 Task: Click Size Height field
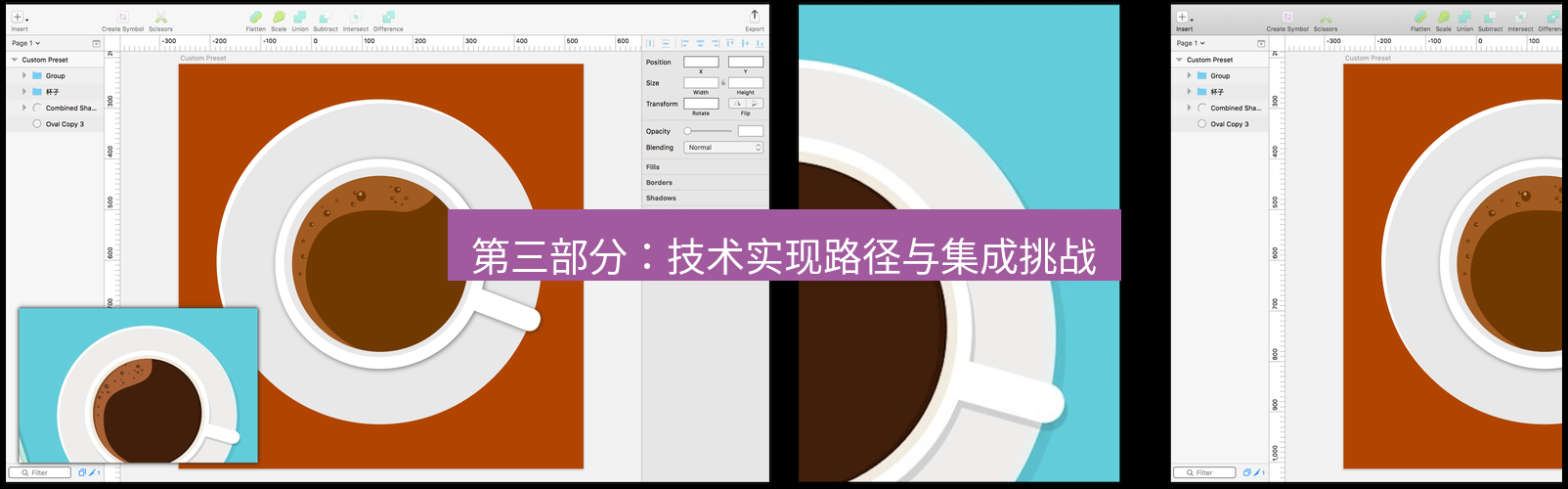(x=746, y=83)
